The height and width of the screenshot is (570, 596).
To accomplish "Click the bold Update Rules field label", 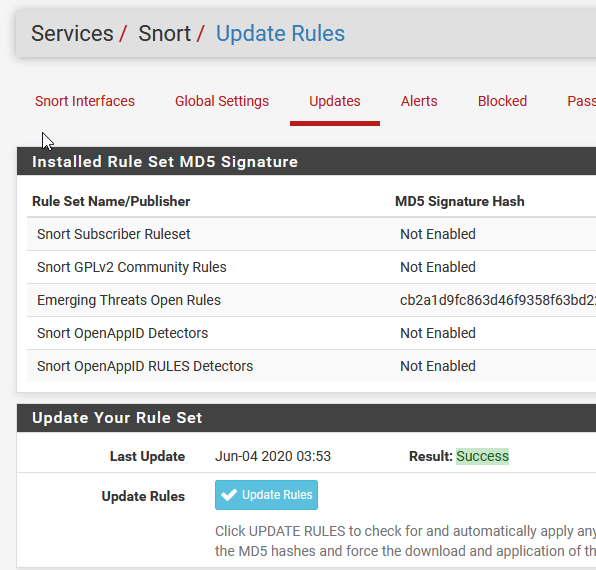I will tap(143, 496).
